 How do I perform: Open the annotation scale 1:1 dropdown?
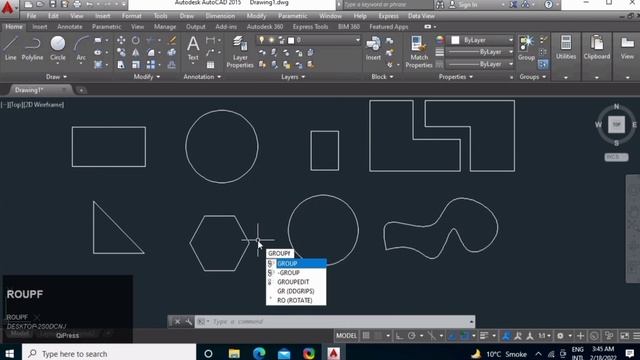click(543, 336)
